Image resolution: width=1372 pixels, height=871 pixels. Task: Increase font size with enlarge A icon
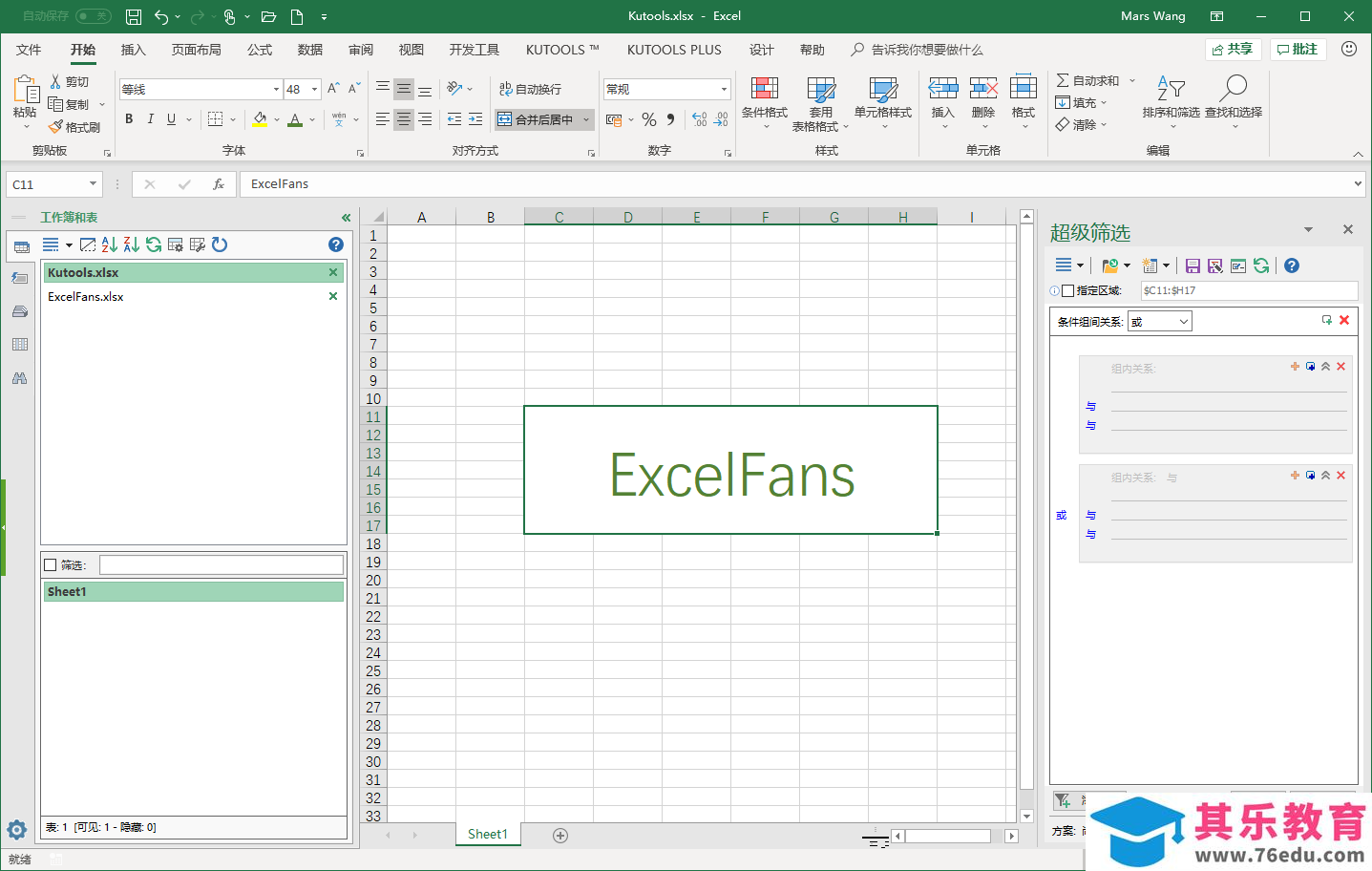(x=333, y=89)
